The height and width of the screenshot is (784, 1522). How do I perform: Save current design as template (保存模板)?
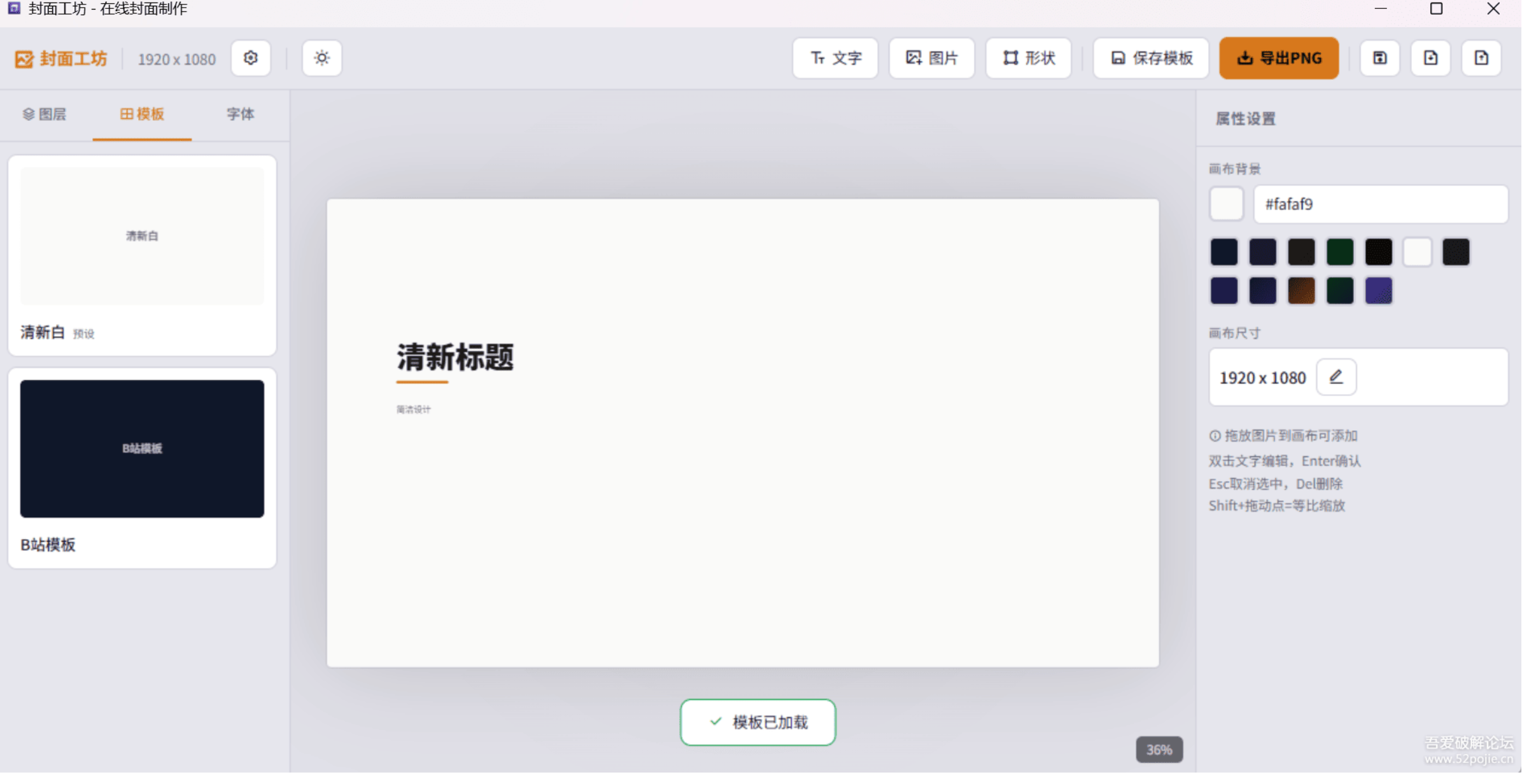coord(1152,59)
